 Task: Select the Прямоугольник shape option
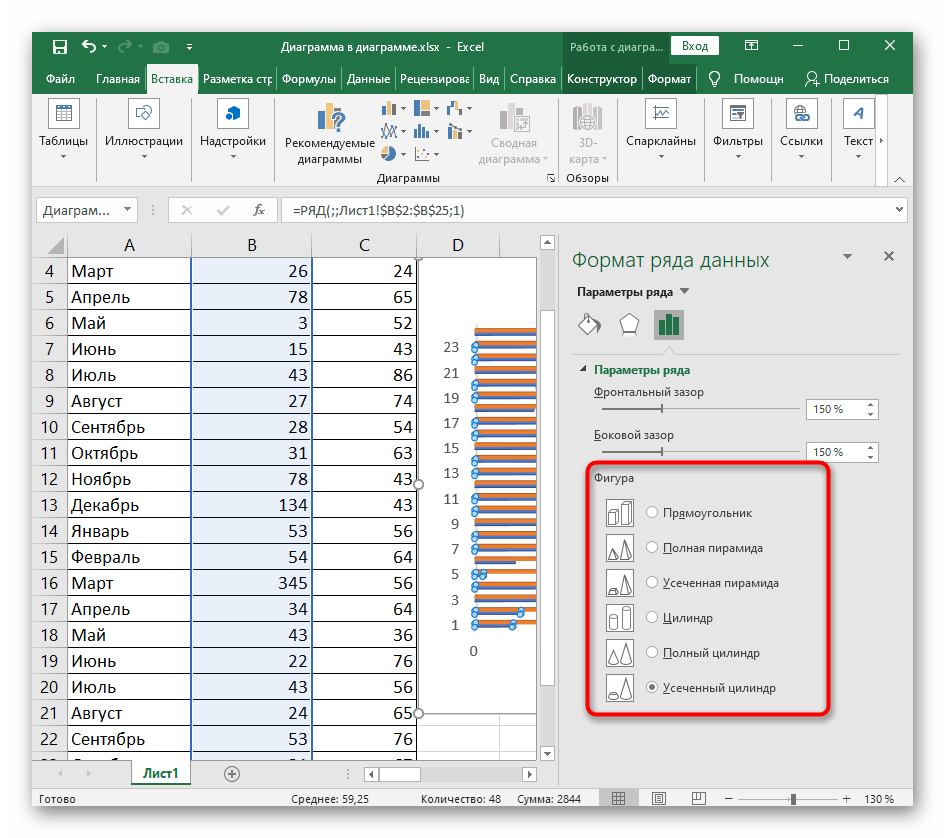(651, 512)
